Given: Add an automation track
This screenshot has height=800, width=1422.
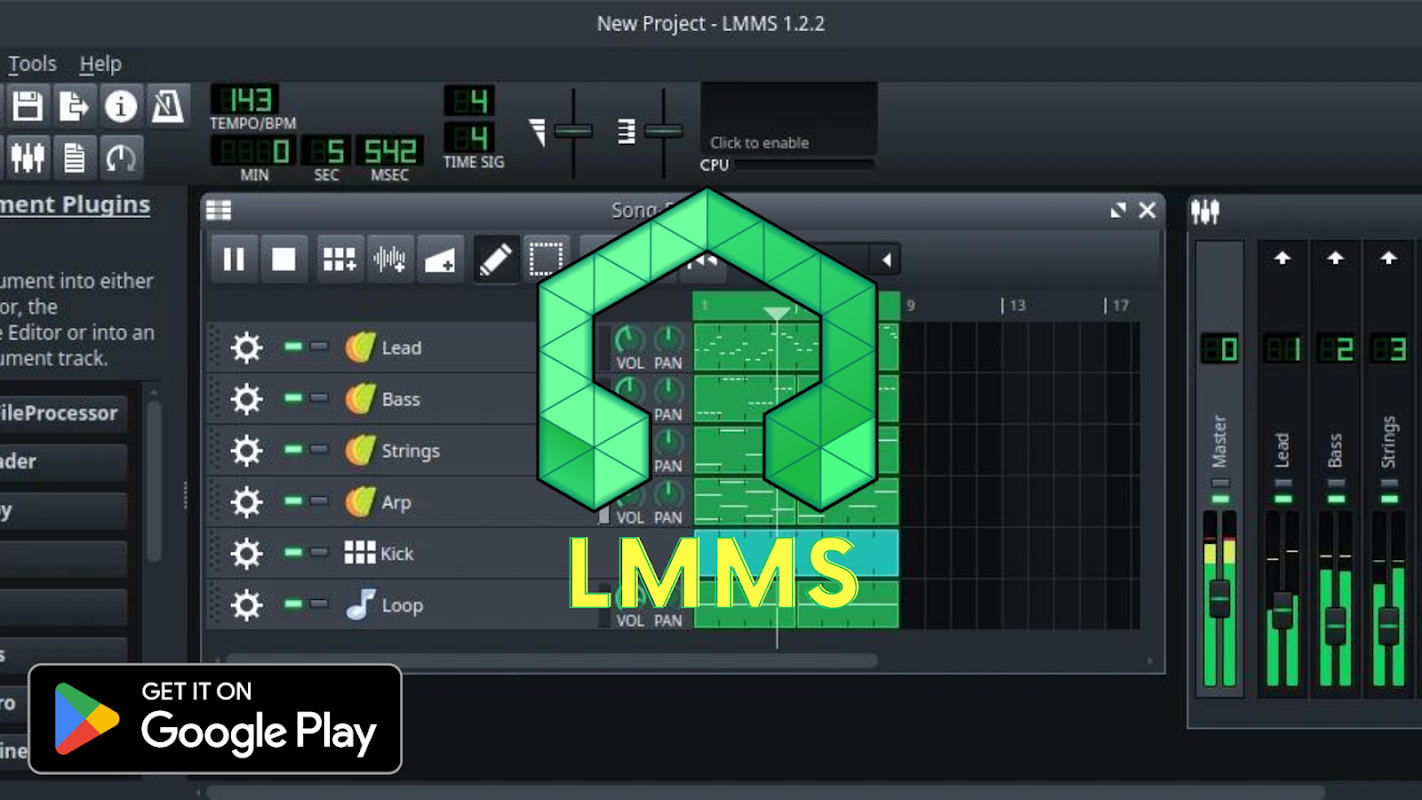Looking at the screenshot, I should tap(439, 260).
